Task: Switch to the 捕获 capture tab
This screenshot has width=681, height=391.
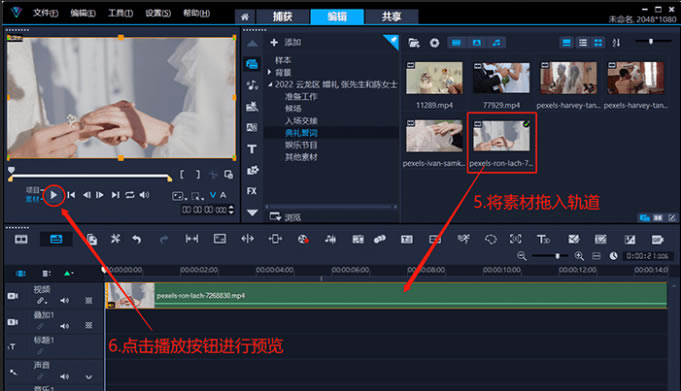Action: (283, 17)
